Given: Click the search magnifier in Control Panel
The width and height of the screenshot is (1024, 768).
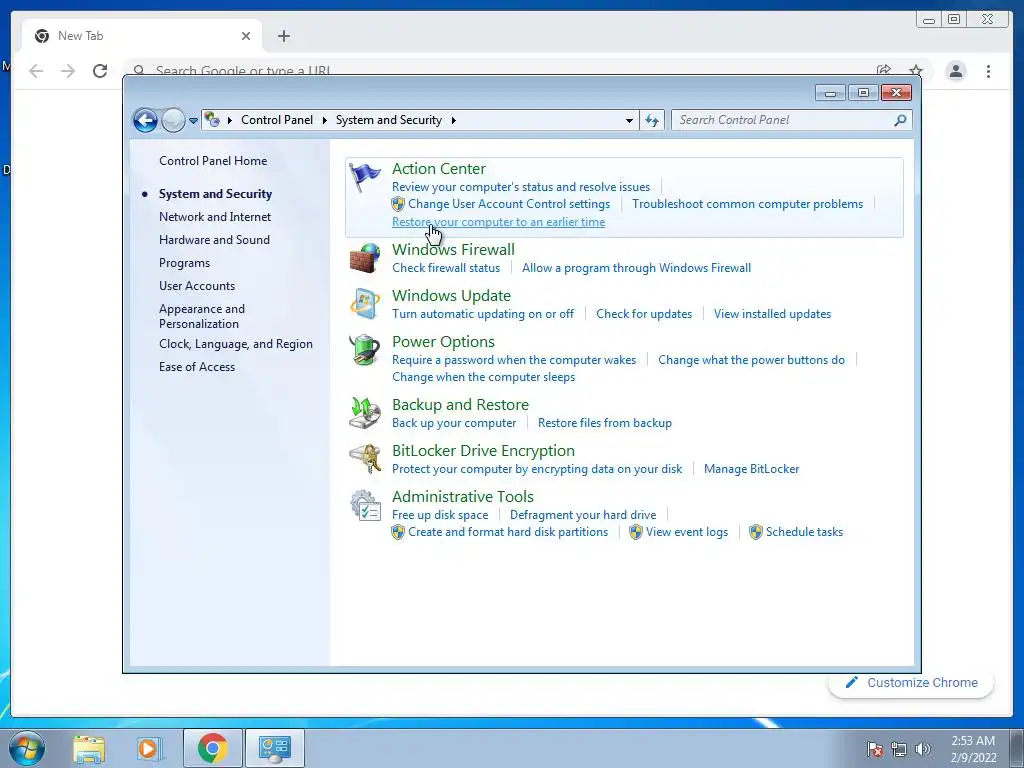Looking at the screenshot, I should (900, 120).
